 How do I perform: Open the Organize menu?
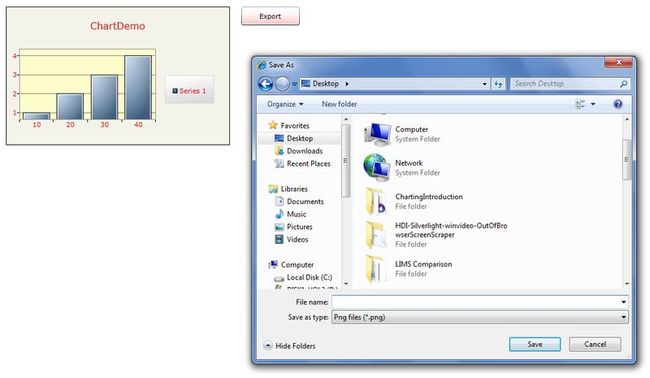(285, 104)
